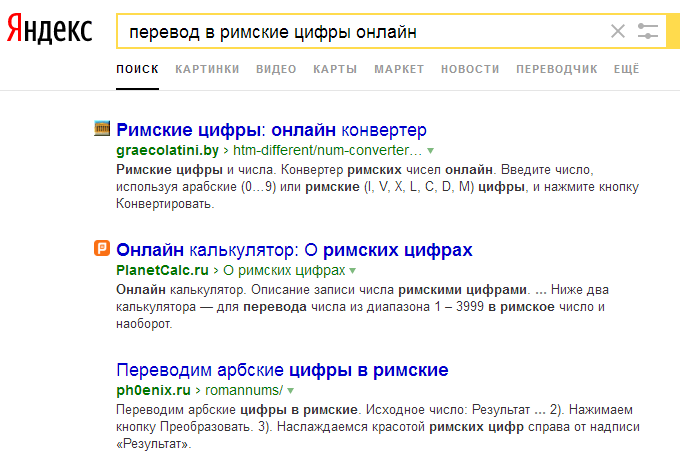Click snippet text 'Конвертер римских чисел онлайн'
The width and height of the screenshot is (680, 465).
click(x=387, y=170)
